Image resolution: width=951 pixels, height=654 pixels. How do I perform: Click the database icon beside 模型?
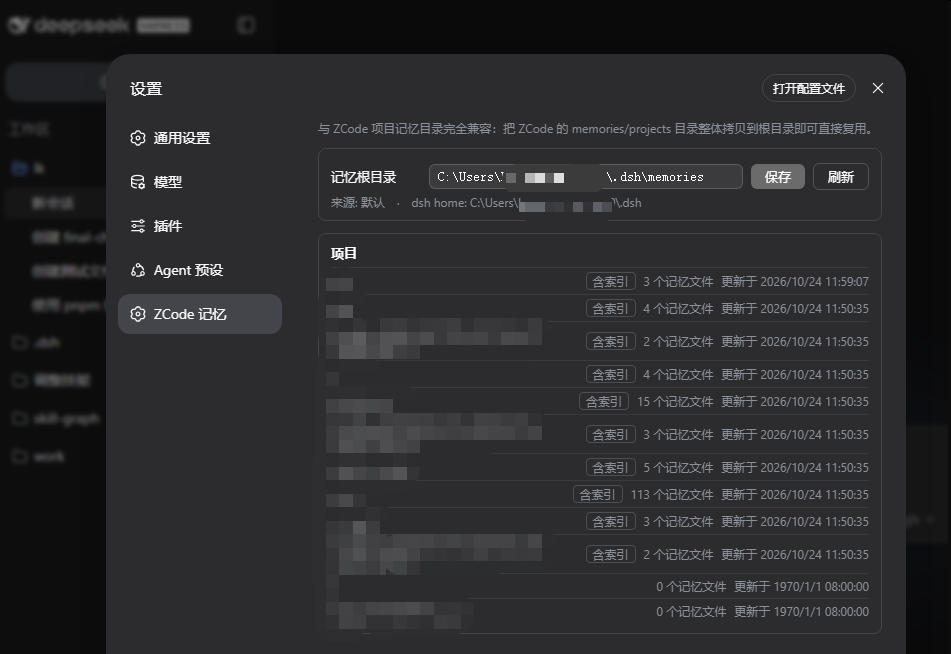138,182
